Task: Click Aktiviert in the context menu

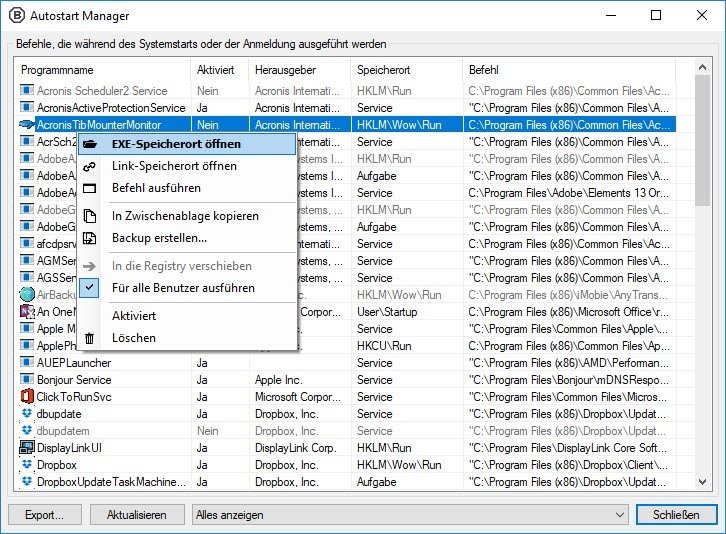Action: pos(187,316)
